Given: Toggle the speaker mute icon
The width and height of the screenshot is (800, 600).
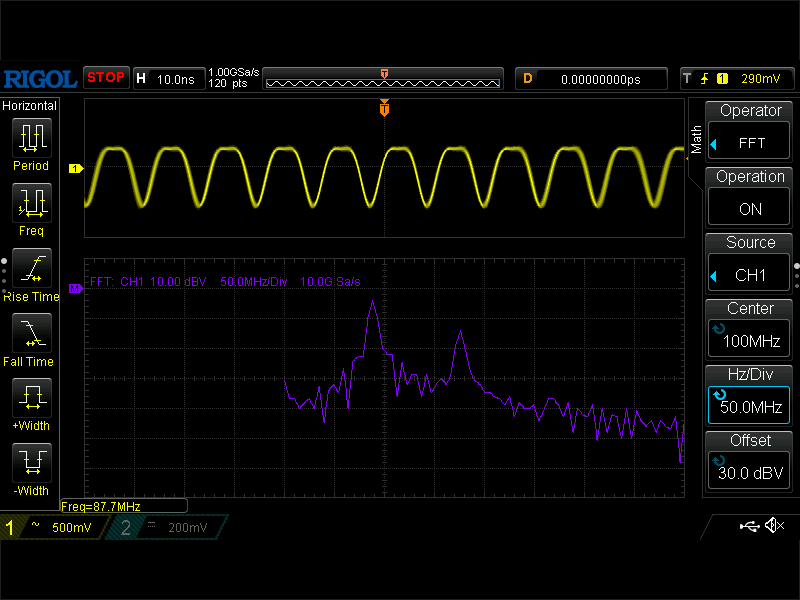Looking at the screenshot, I should [773, 526].
